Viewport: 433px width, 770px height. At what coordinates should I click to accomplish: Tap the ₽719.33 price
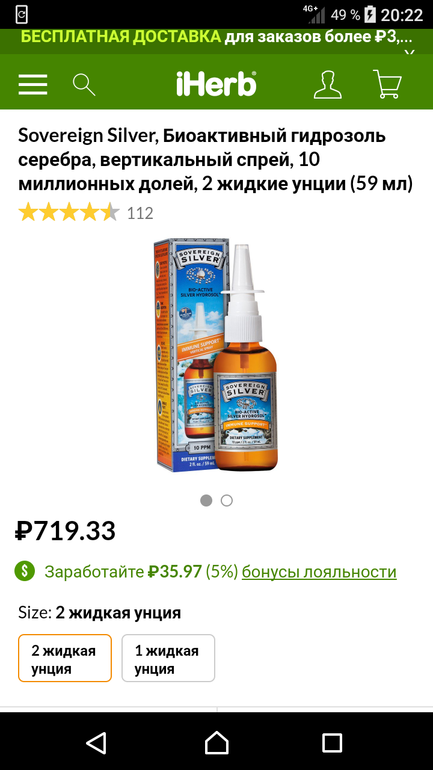(65, 531)
